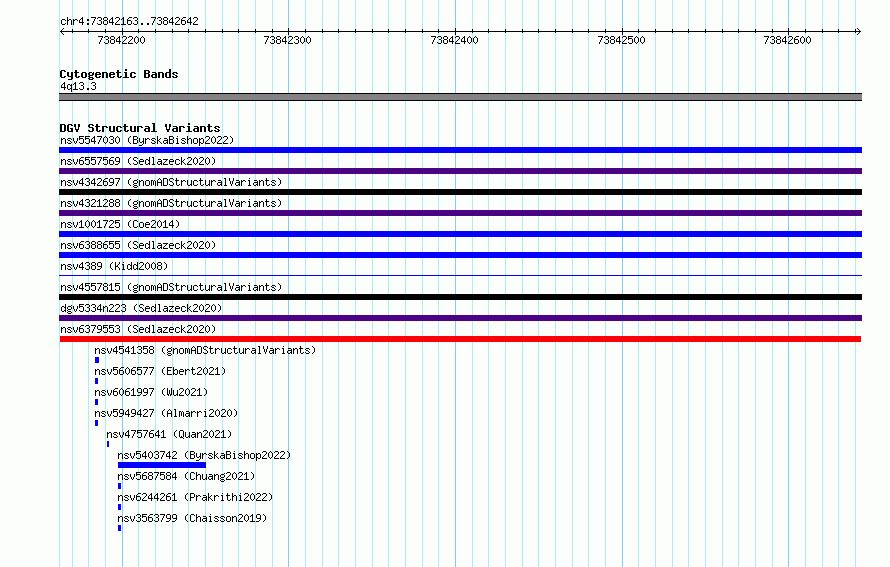Click the gray 4q13.3 cytogenetic band bar
The height and width of the screenshot is (567, 890).
click(x=460, y=97)
